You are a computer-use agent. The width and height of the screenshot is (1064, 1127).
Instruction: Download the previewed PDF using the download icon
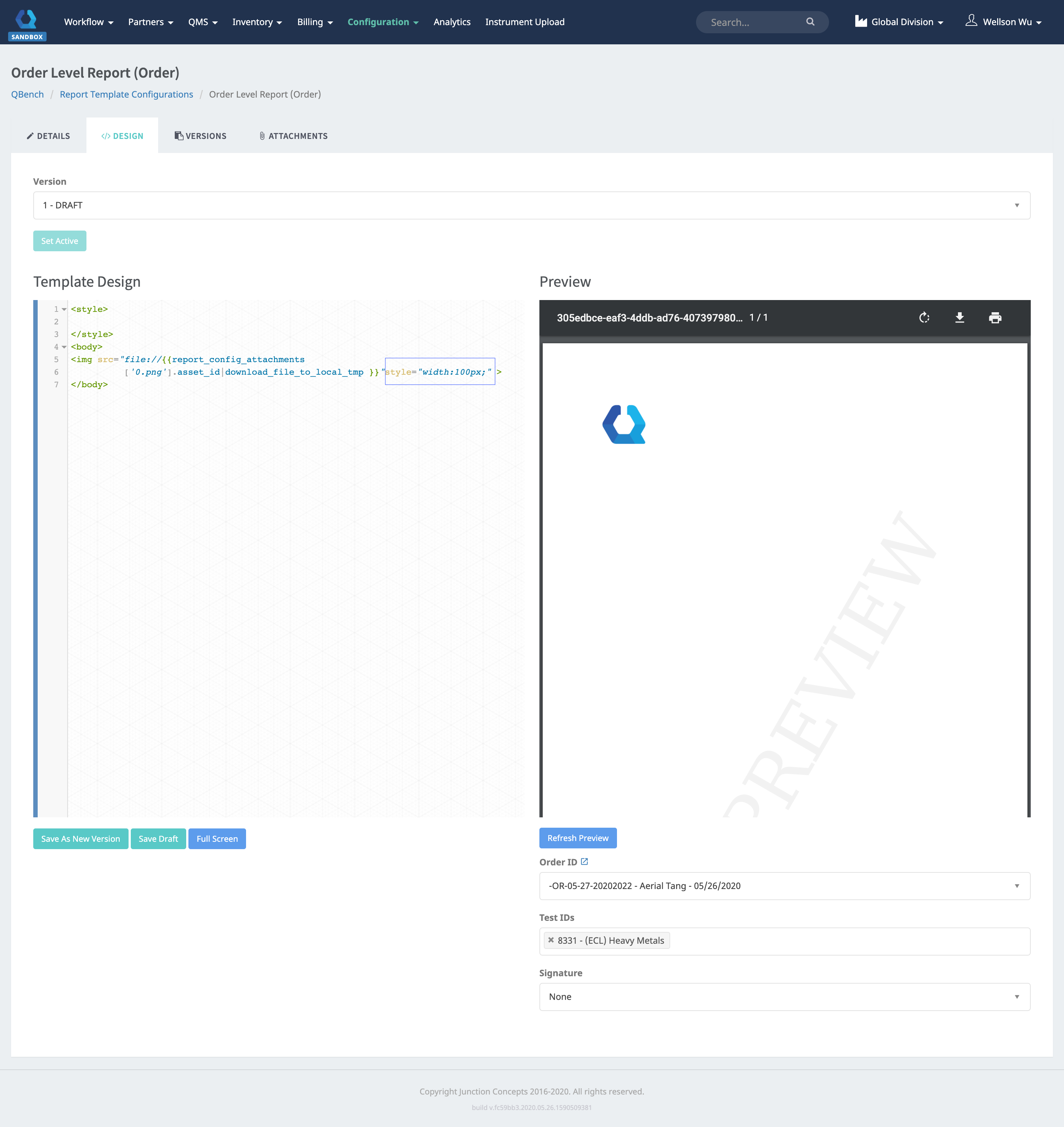tap(960, 318)
